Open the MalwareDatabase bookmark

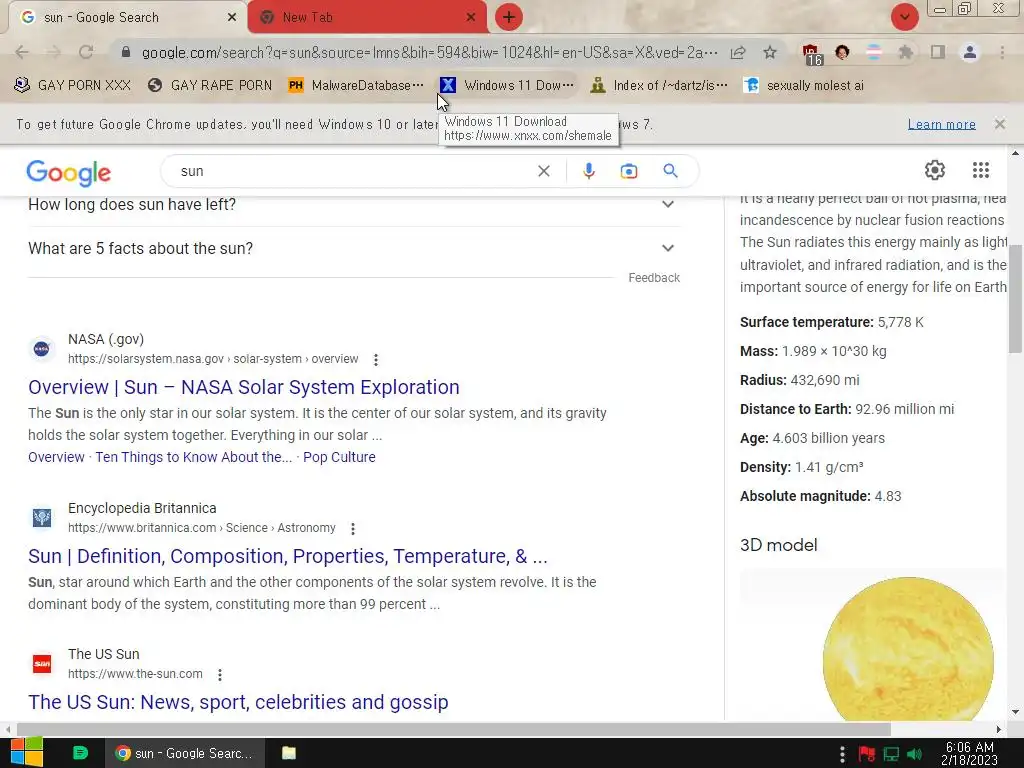point(357,86)
